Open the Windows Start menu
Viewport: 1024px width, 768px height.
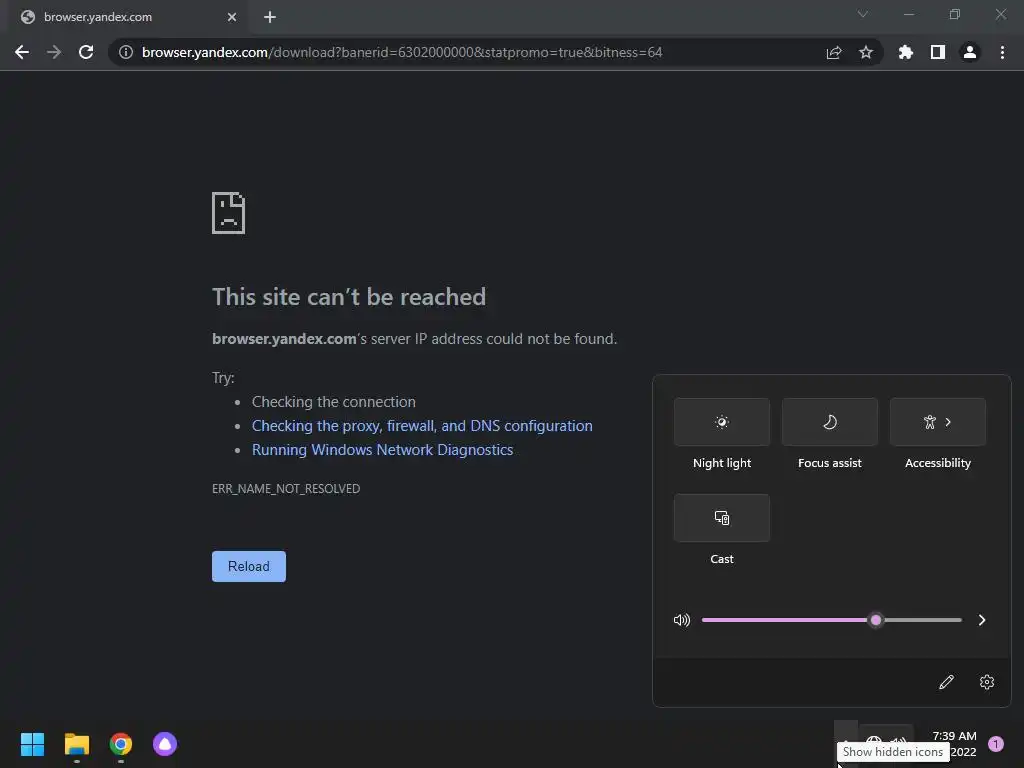click(x=33, y=744)
